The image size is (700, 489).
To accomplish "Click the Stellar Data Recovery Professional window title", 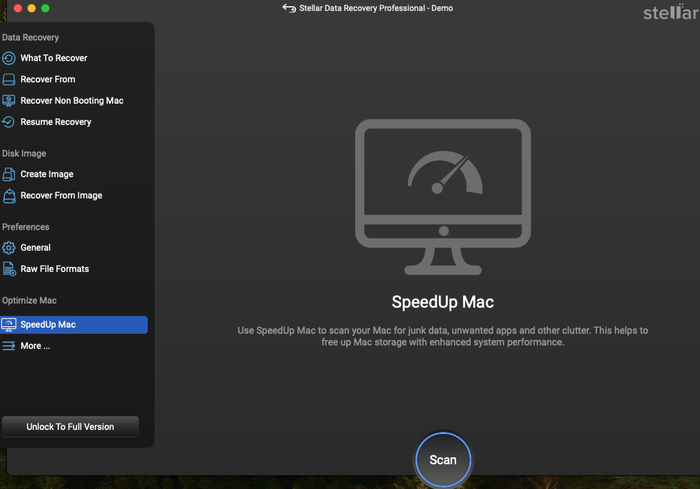I will click(376, 8).
